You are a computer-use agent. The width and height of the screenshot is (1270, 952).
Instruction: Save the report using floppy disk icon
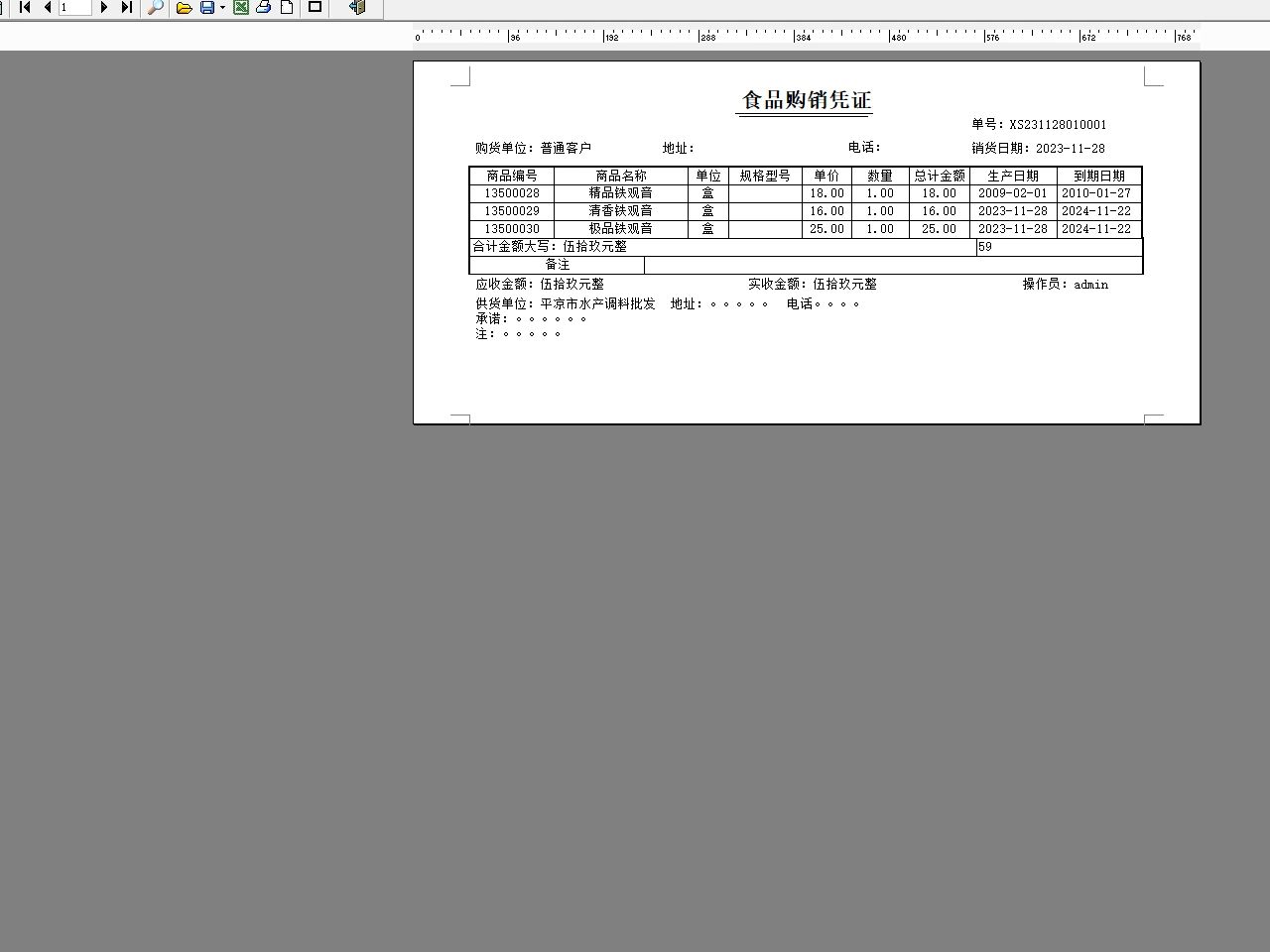207,7
